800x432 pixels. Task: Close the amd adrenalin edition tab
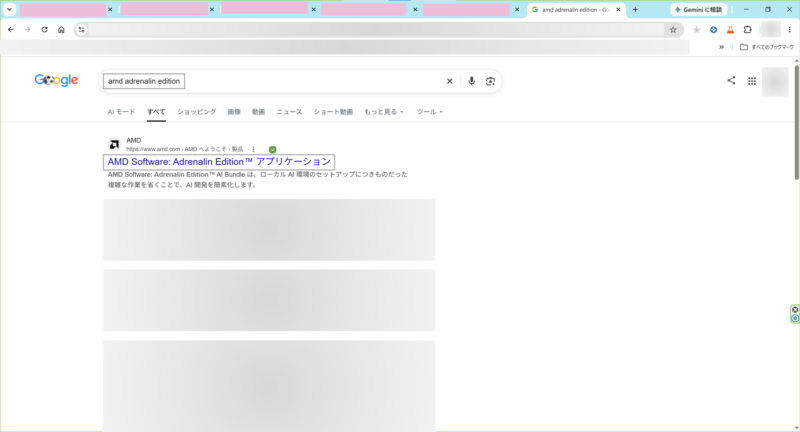point(618,10)
